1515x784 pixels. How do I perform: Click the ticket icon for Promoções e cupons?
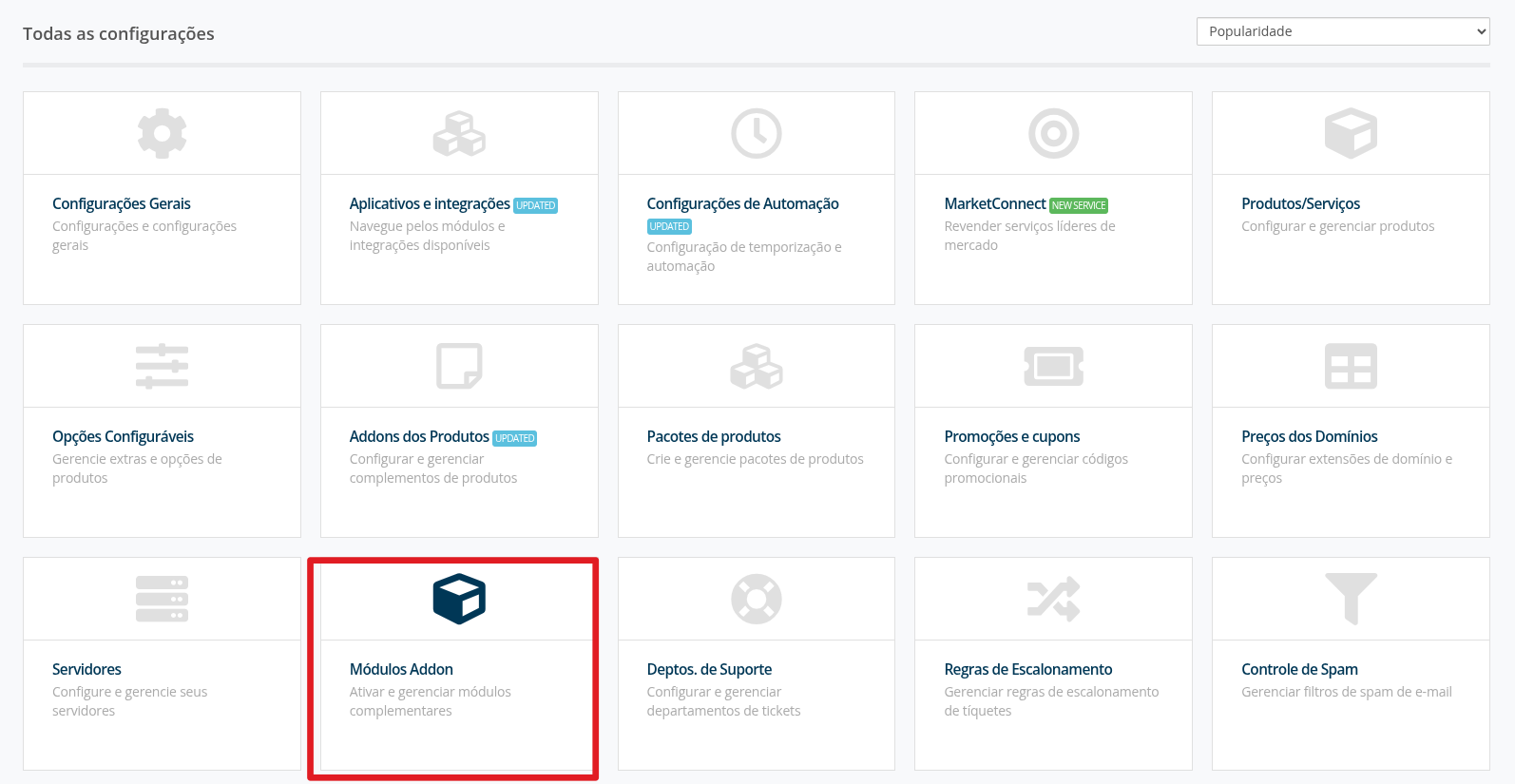[x=1053, y=366]
